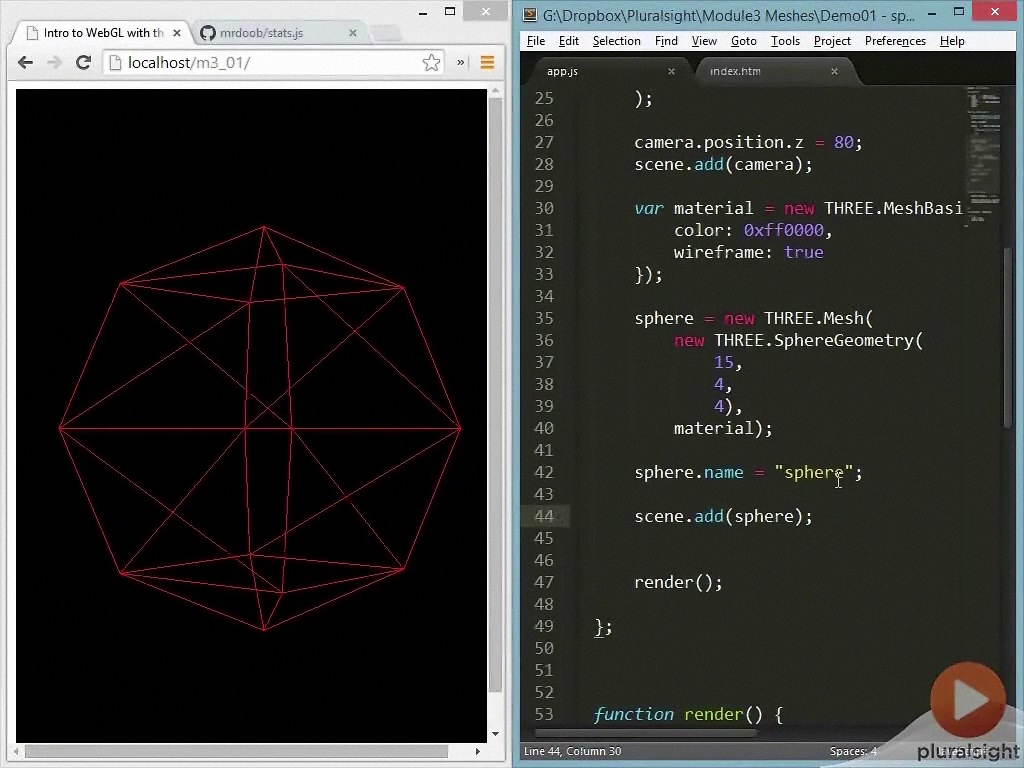Click the browser page vertical scrollbar

pyautogui.click(x=496, y=395)
